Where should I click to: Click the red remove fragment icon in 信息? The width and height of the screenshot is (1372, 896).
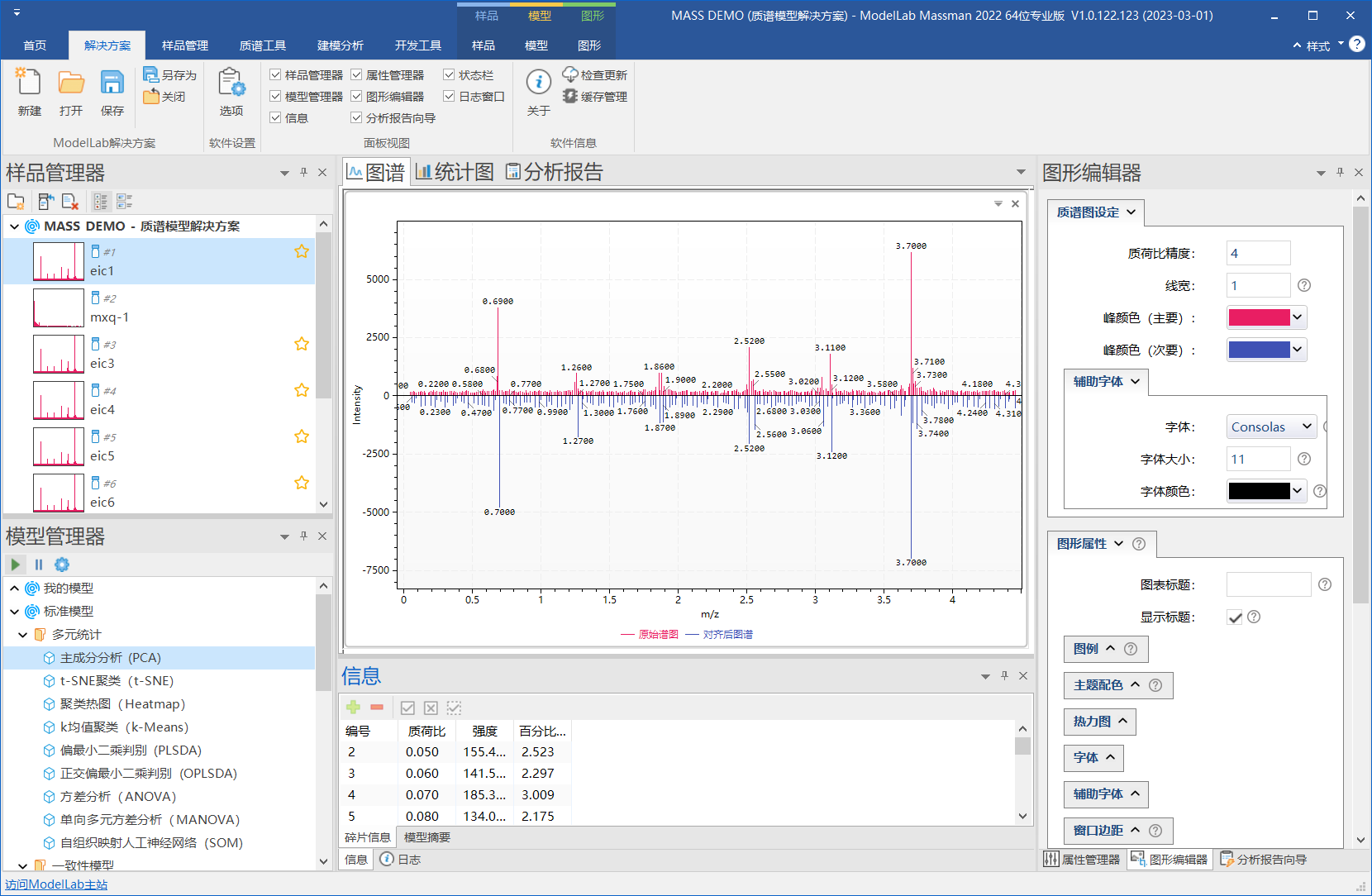(377, 708)
